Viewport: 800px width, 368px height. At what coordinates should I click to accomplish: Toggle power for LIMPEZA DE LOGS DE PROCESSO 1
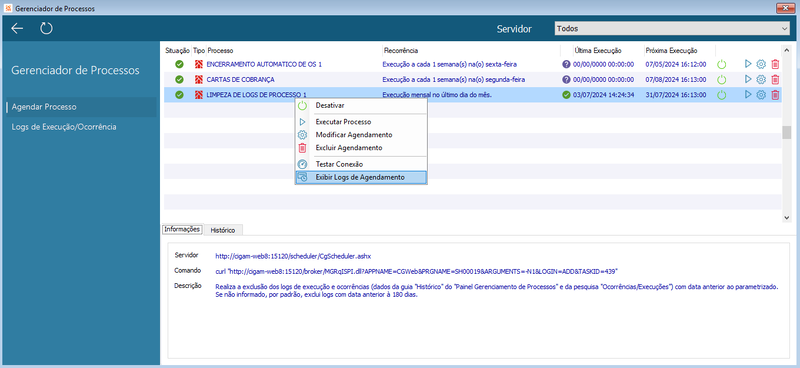pos(721,95)
